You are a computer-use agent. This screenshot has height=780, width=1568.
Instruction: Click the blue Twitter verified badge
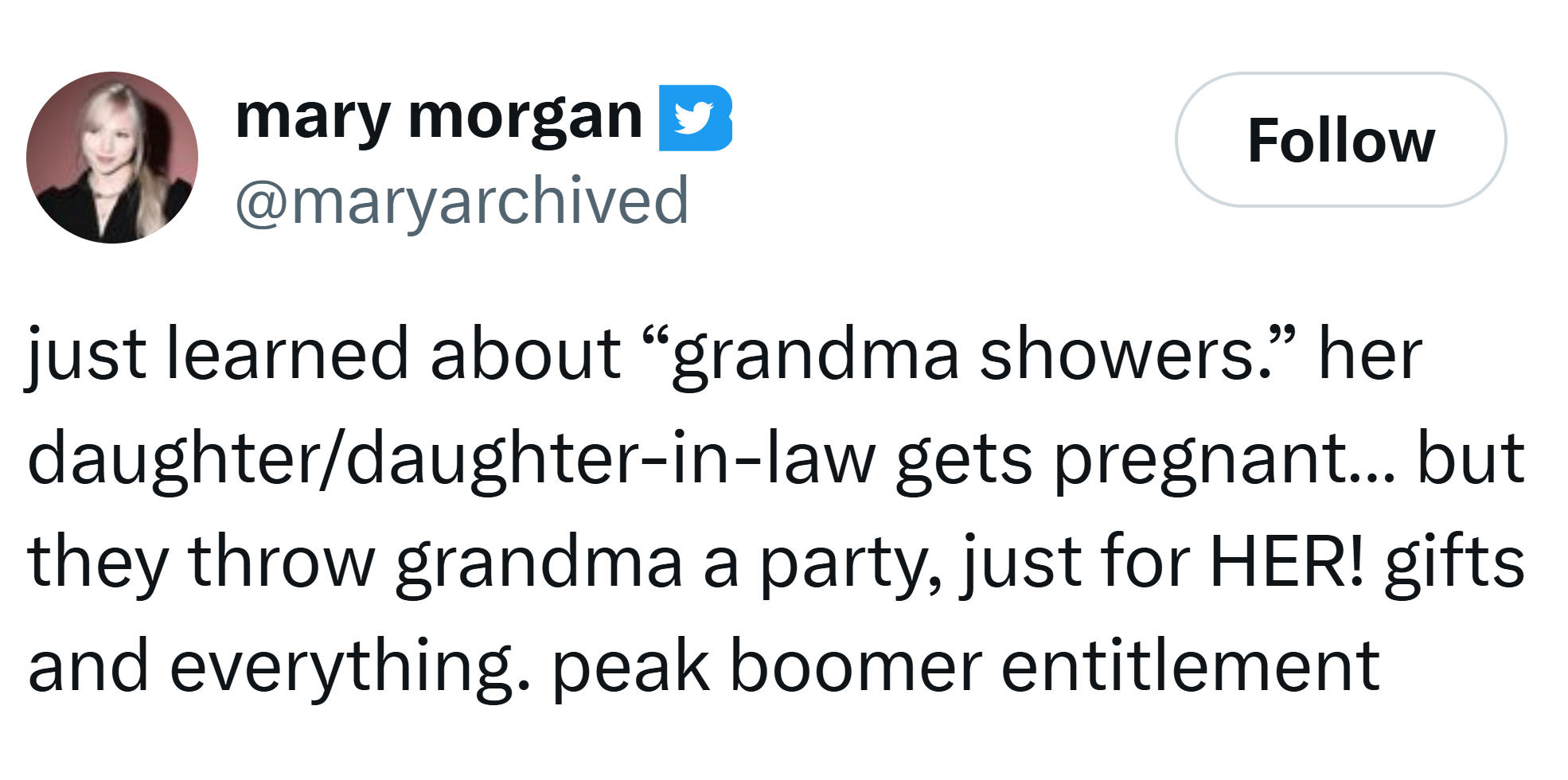tap(695, 118)
